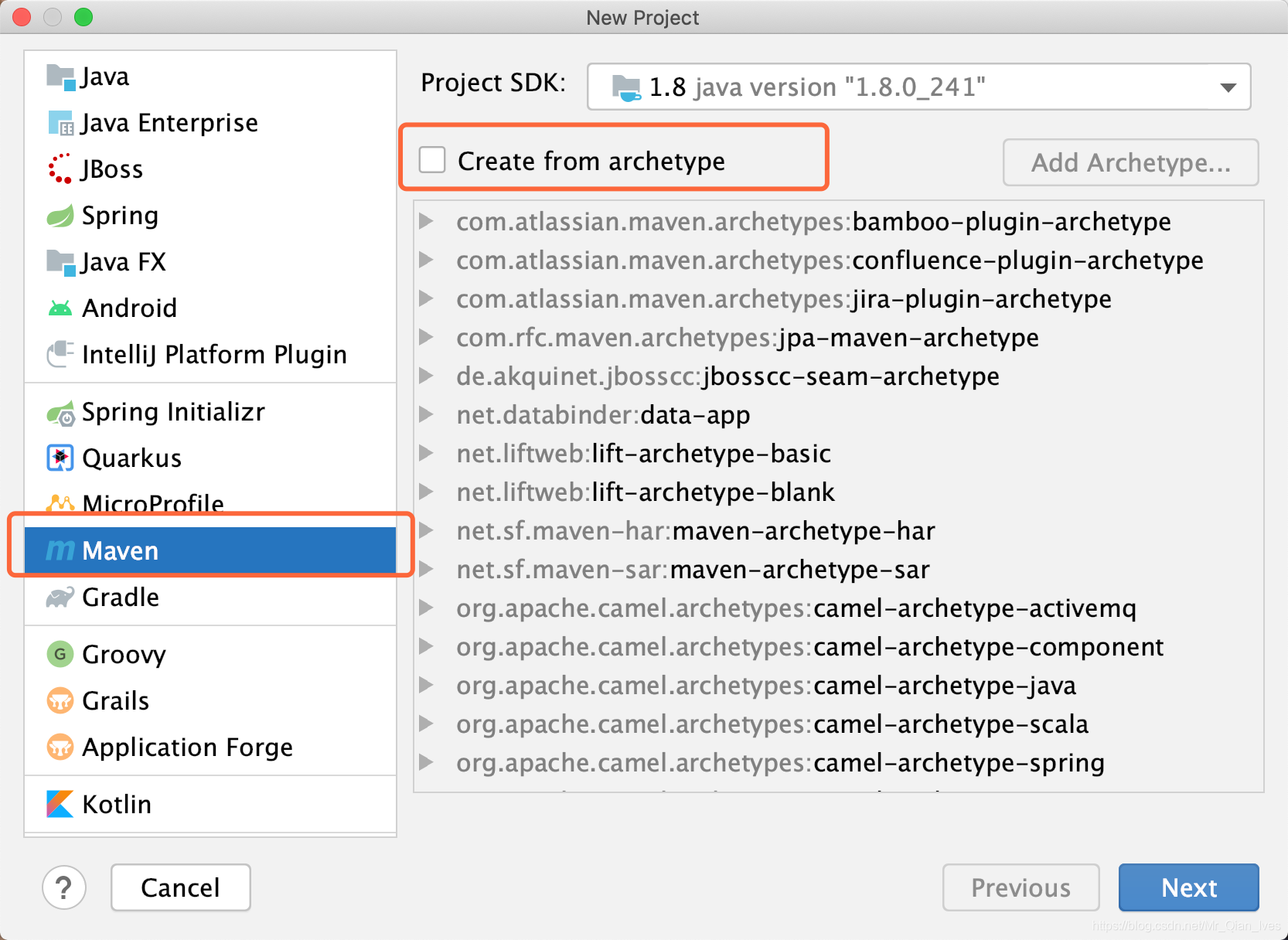This screenshot has height=940, width=1288.
Task: Open the Project SDK dropdown
Action: point(1226,87)
